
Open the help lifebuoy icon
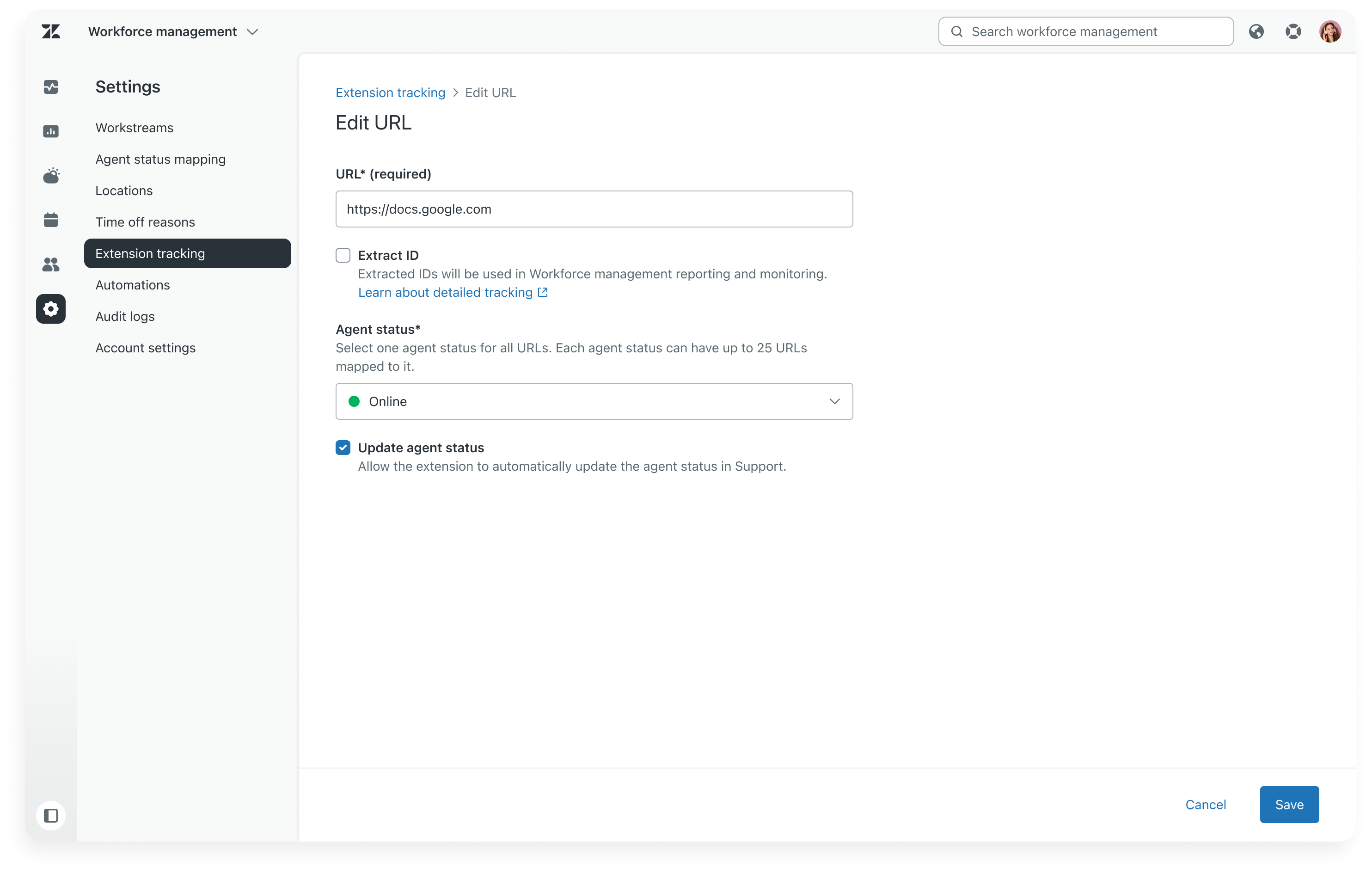(1293, 31)
